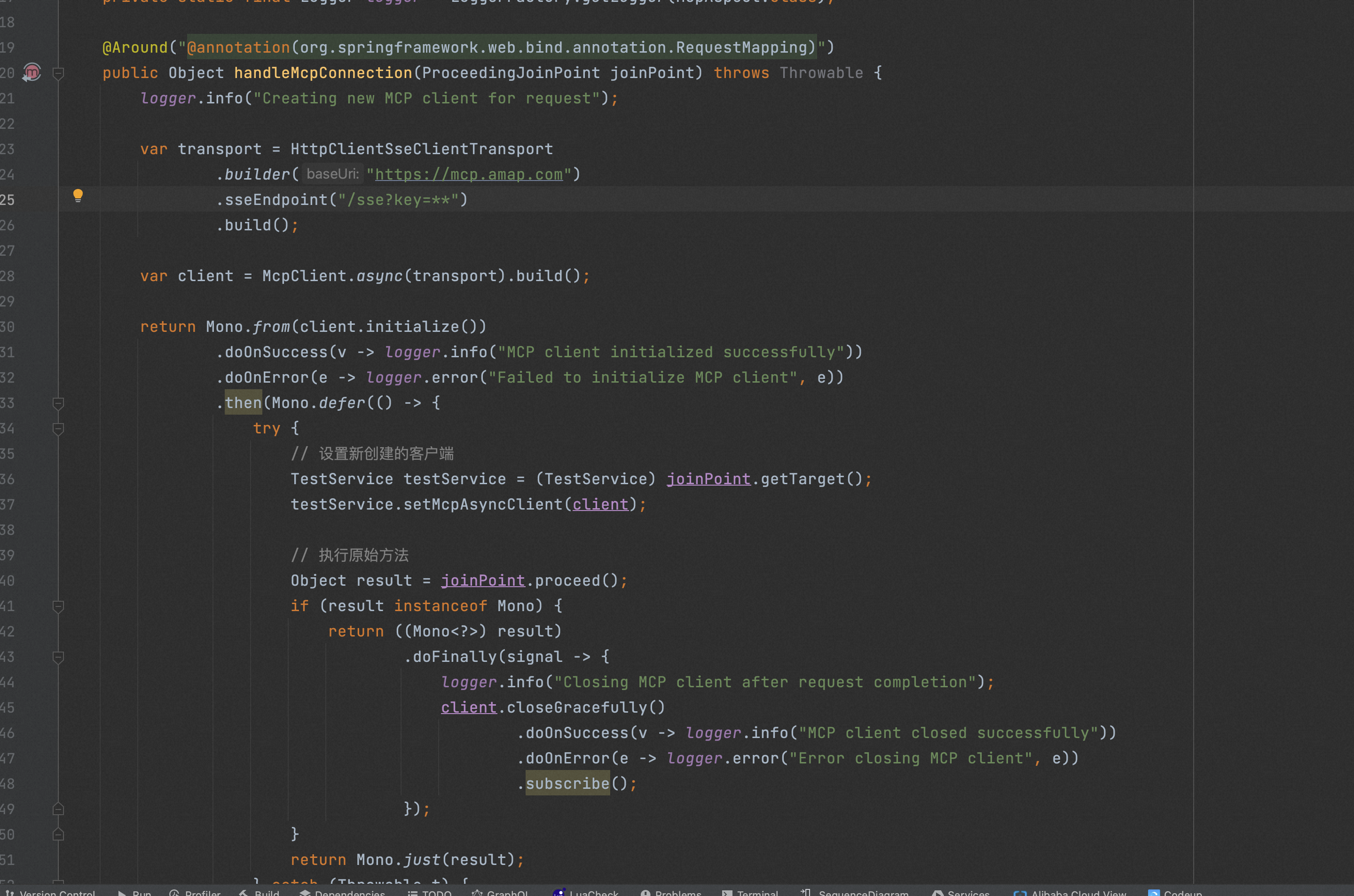This screenshot has height=896, width=1354.
Task: Click underlined joinPoint on line 36
Action: 708,479
